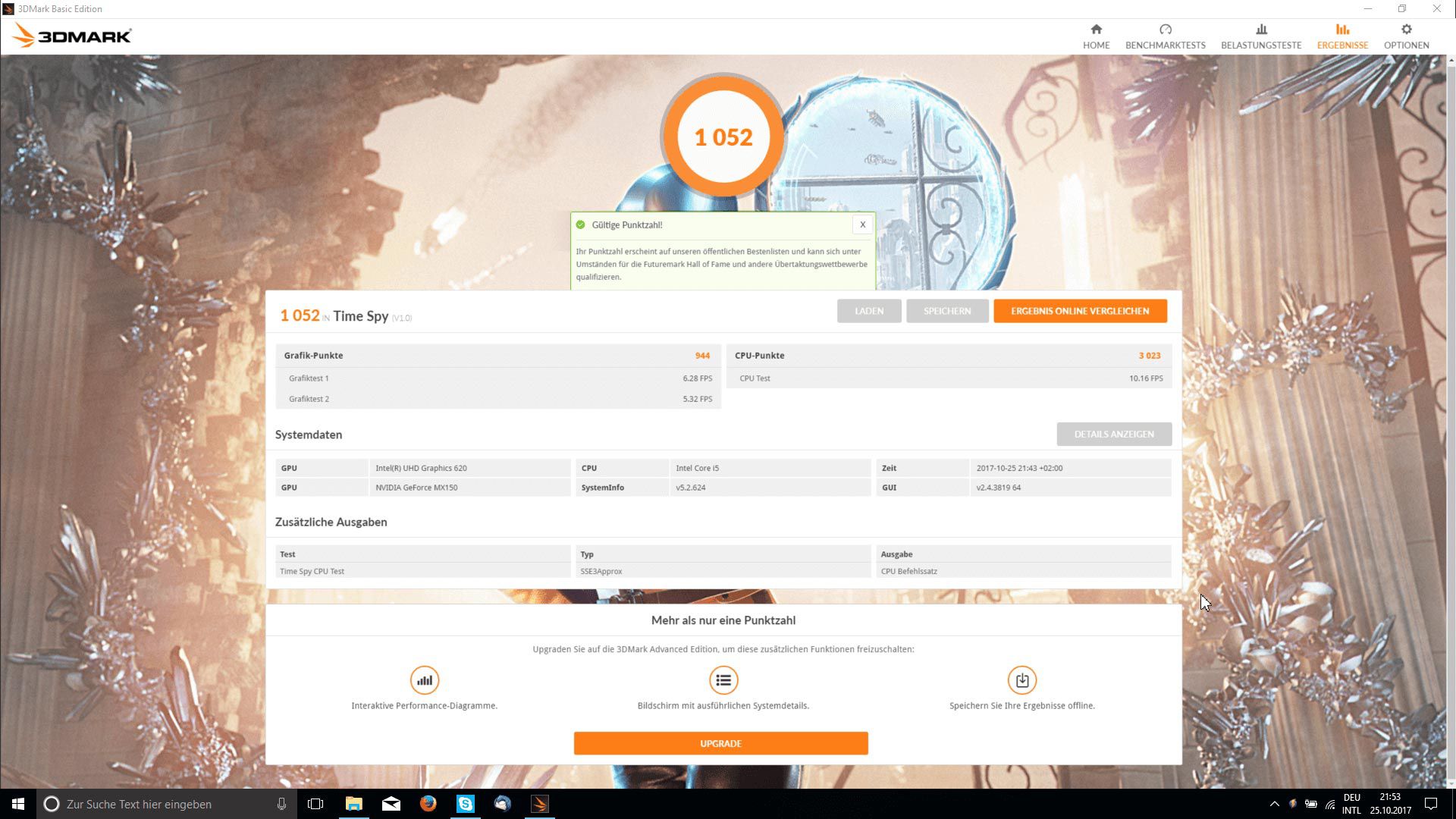1456x819 pixels.
Task: Select the Grafik-Punkte value 944
Action: point(702,356)
